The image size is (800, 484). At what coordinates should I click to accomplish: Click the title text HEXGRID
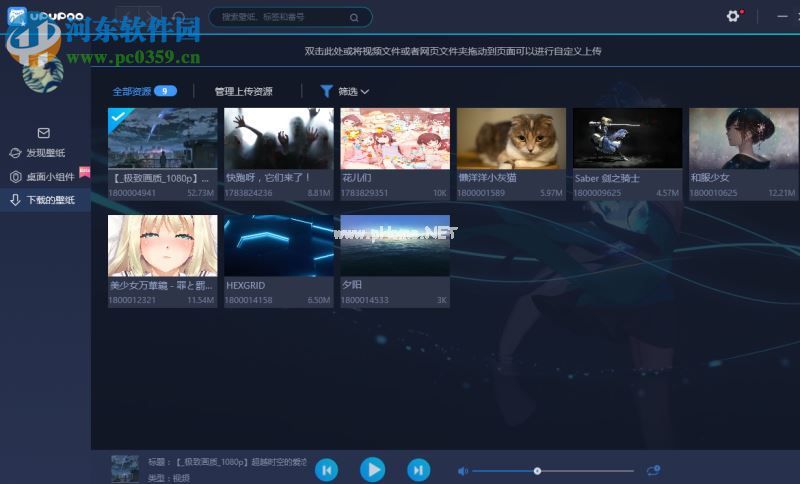click(245, 286)
